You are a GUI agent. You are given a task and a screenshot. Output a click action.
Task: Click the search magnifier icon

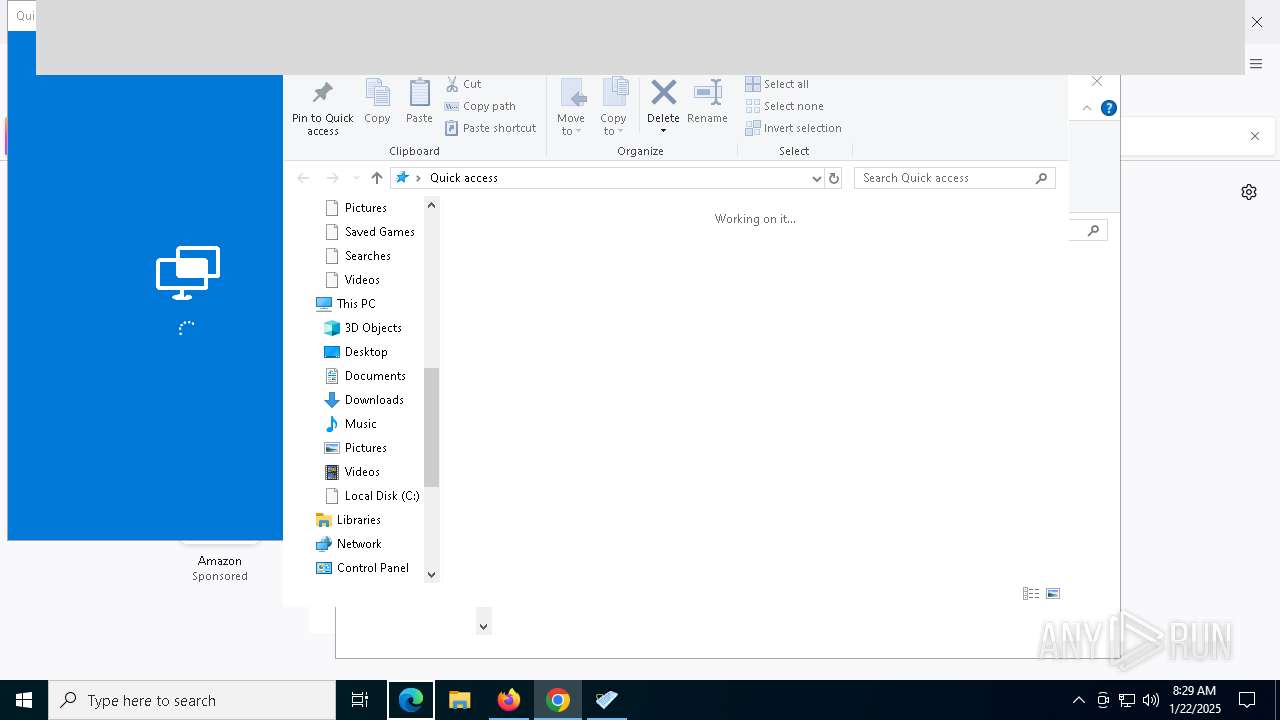(x=1041, y=178)
